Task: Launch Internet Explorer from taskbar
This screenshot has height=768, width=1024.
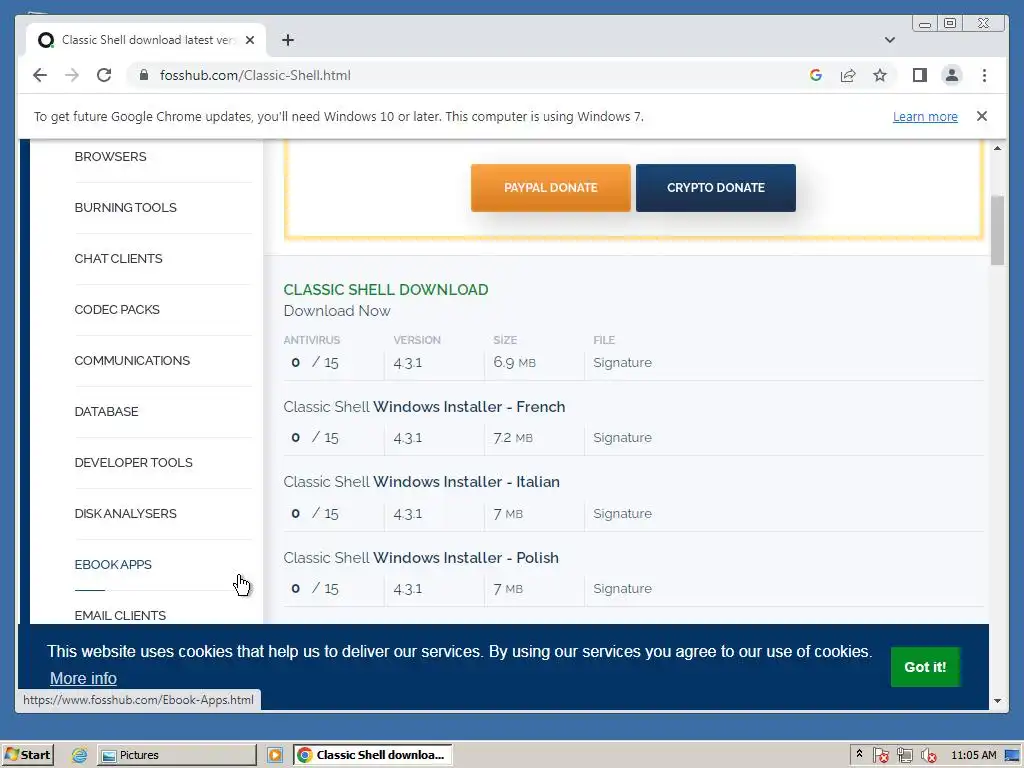Action: pos(80,755)
